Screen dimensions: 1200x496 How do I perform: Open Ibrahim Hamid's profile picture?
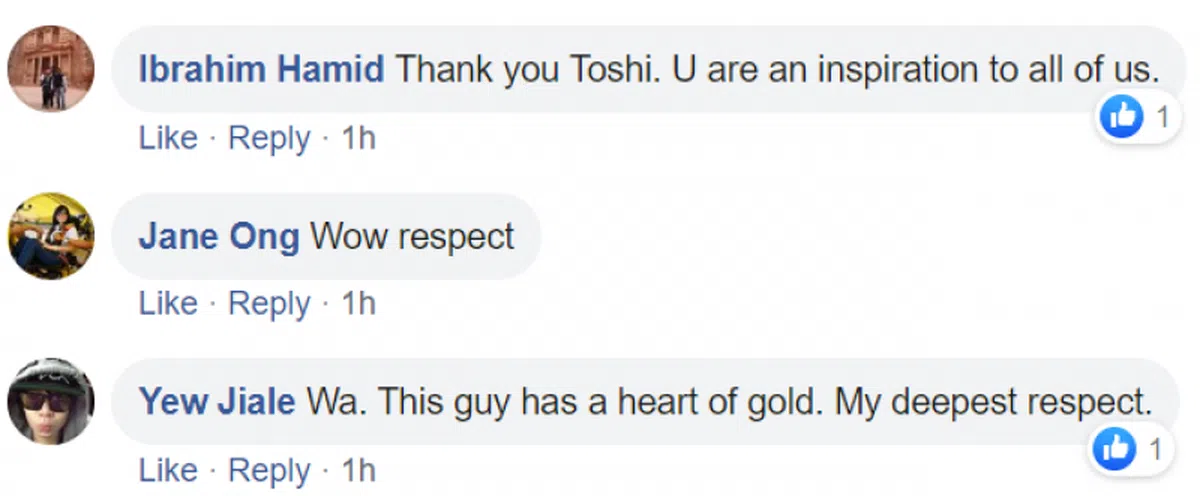(x=51, y=69)
